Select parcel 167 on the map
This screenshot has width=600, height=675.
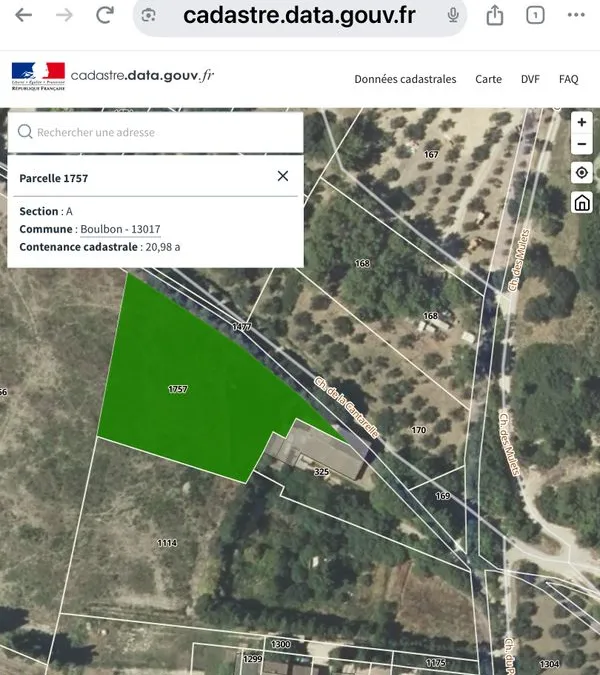431,155
